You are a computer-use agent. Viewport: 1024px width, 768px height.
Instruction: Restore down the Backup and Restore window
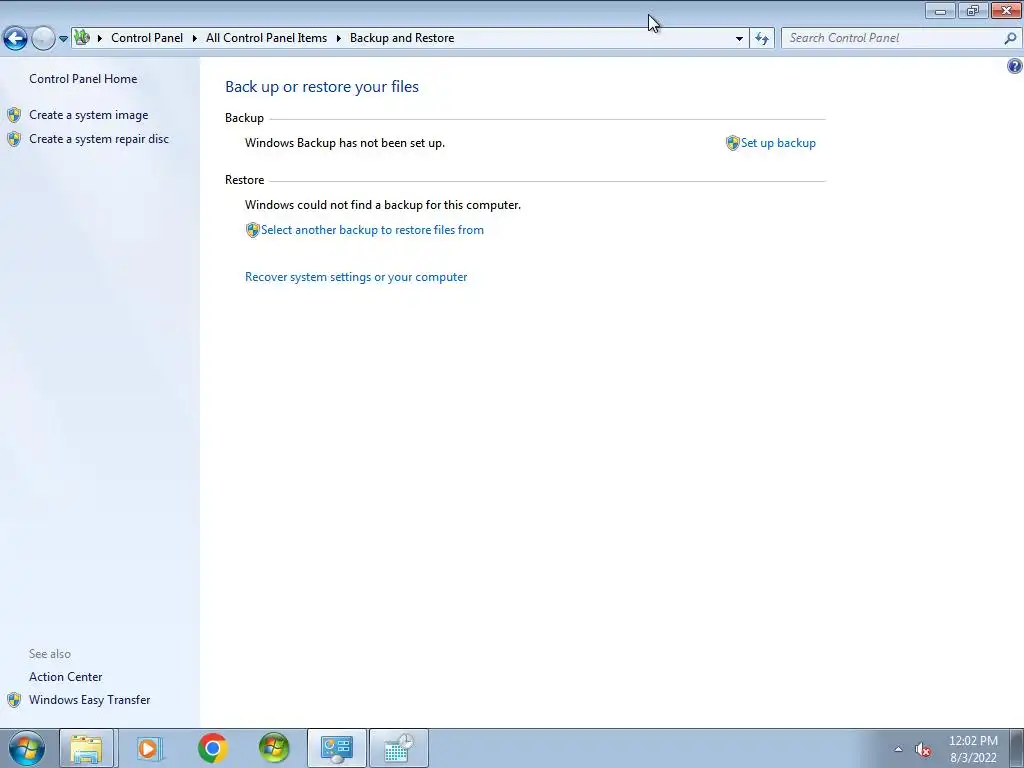973,11
